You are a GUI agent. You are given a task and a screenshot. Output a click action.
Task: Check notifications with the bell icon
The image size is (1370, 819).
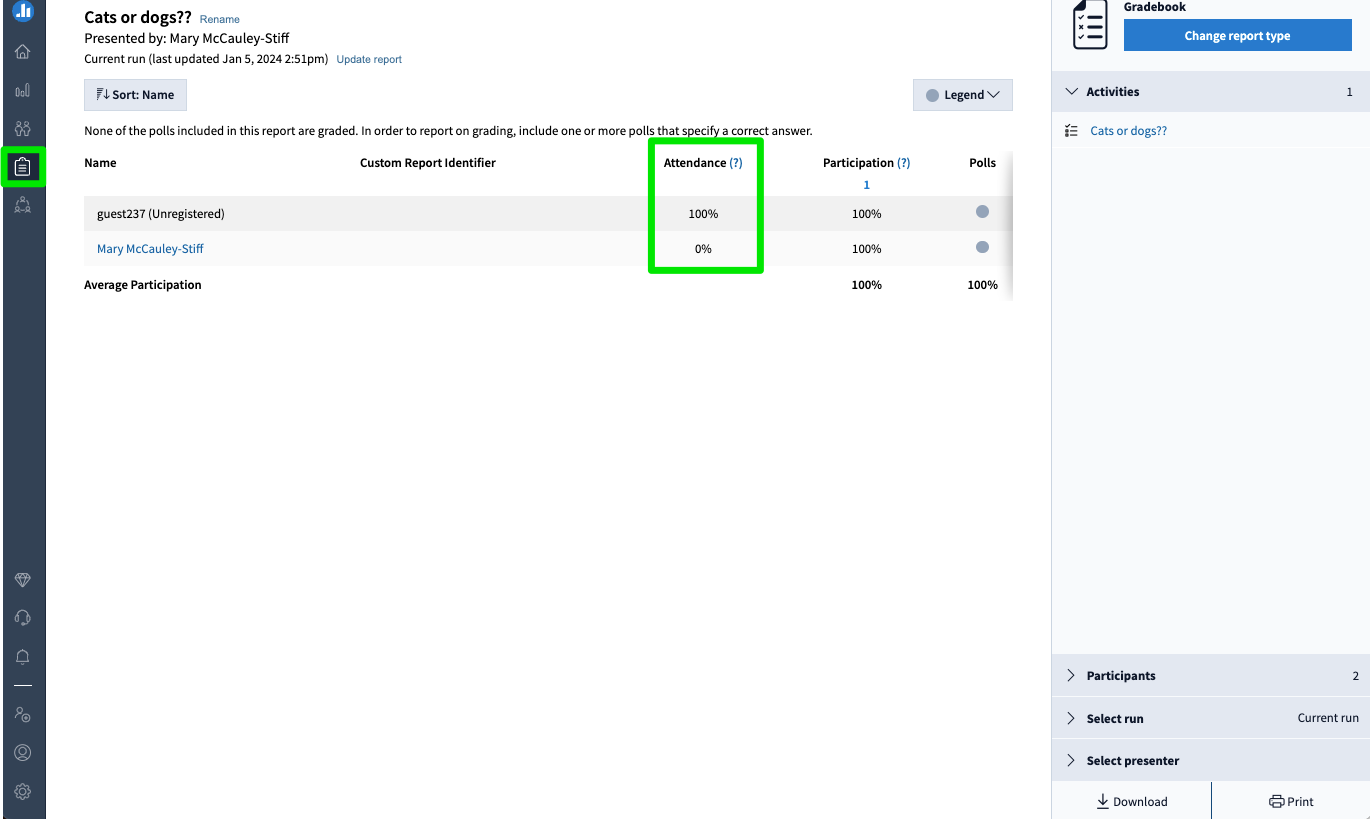22,656
